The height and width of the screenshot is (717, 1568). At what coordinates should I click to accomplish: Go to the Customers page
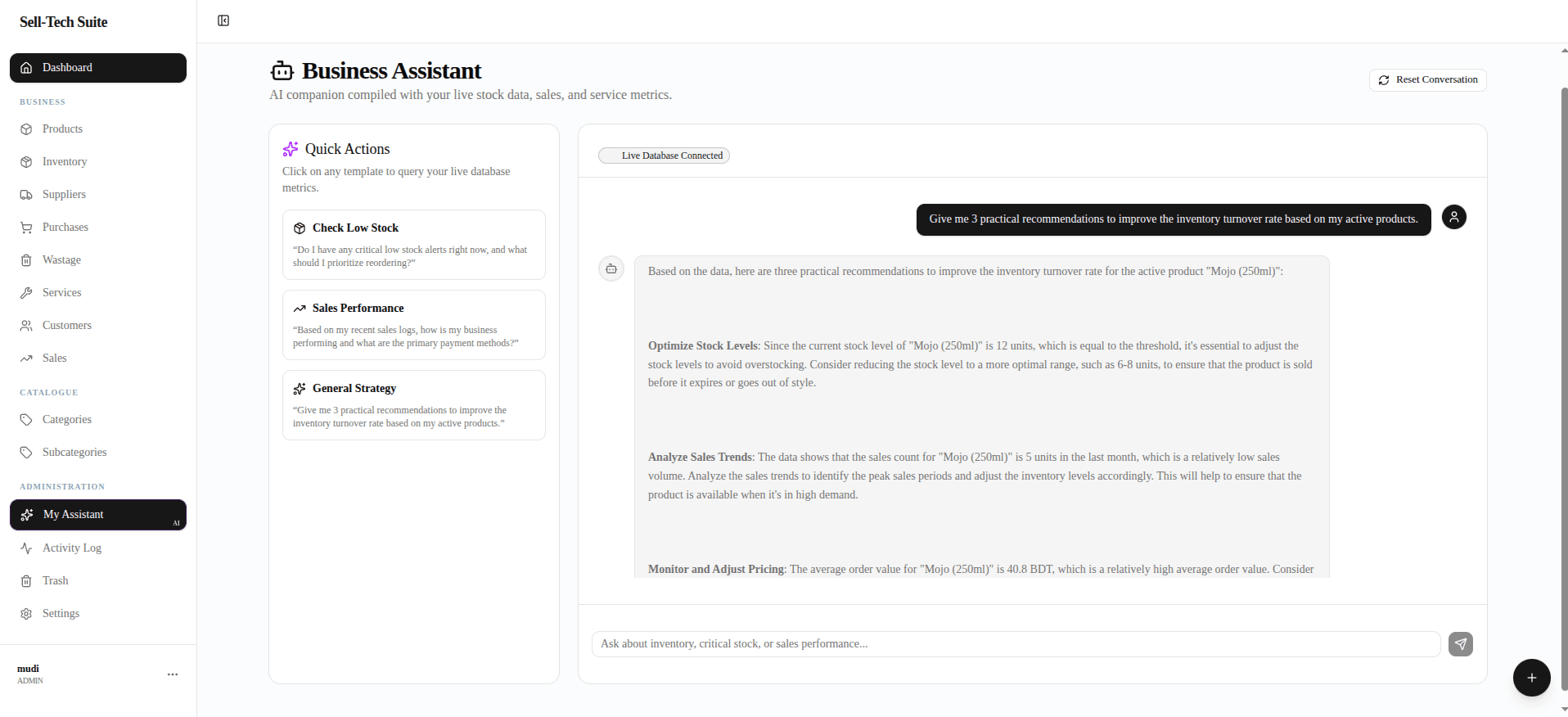coord(98,326)
